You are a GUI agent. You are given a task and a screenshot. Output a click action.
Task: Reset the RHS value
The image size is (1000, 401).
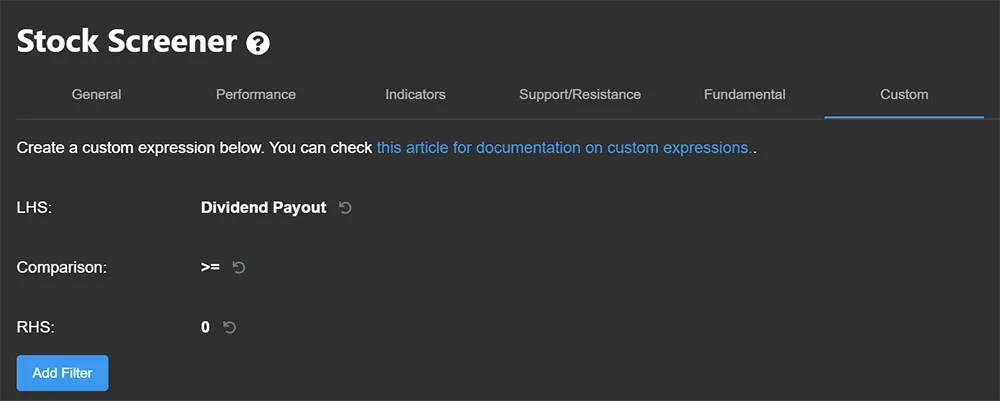pos(229,327)
